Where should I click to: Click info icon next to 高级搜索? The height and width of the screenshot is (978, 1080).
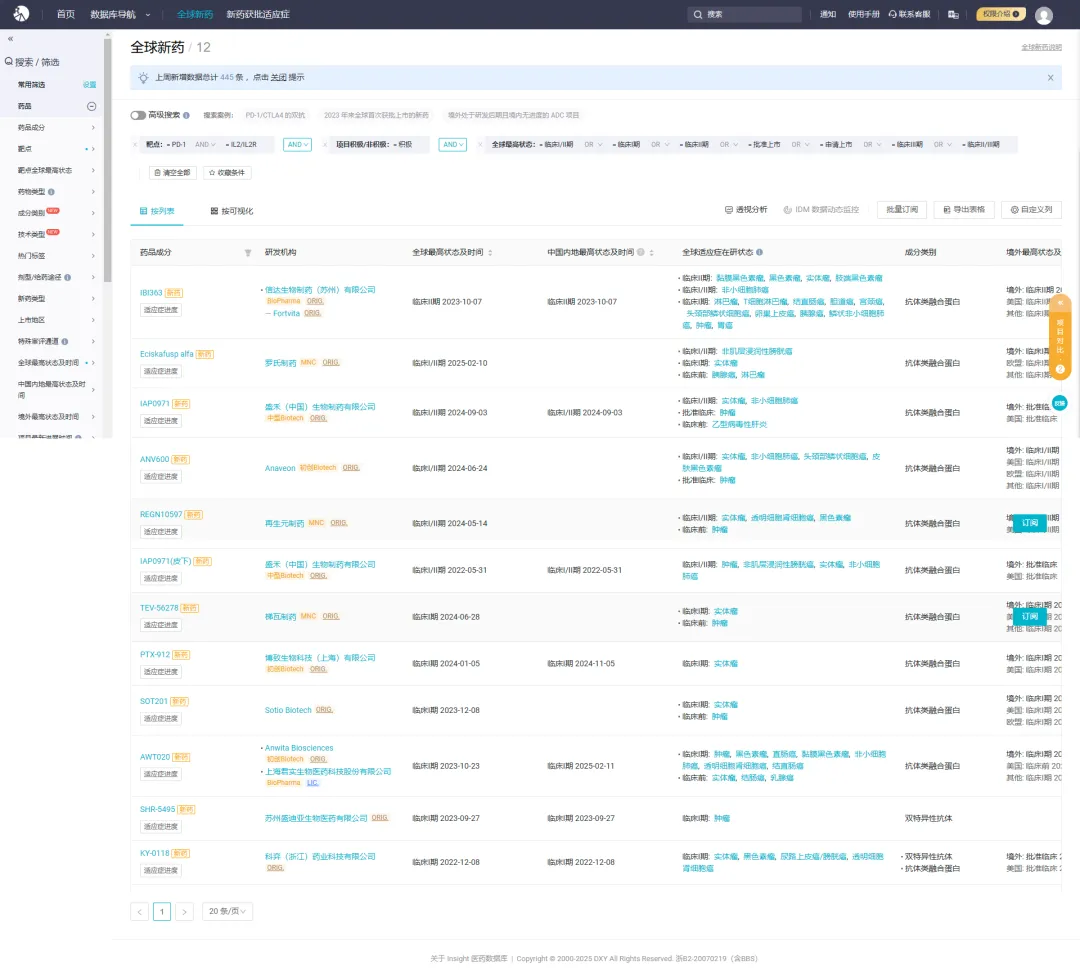coord(187,115)
